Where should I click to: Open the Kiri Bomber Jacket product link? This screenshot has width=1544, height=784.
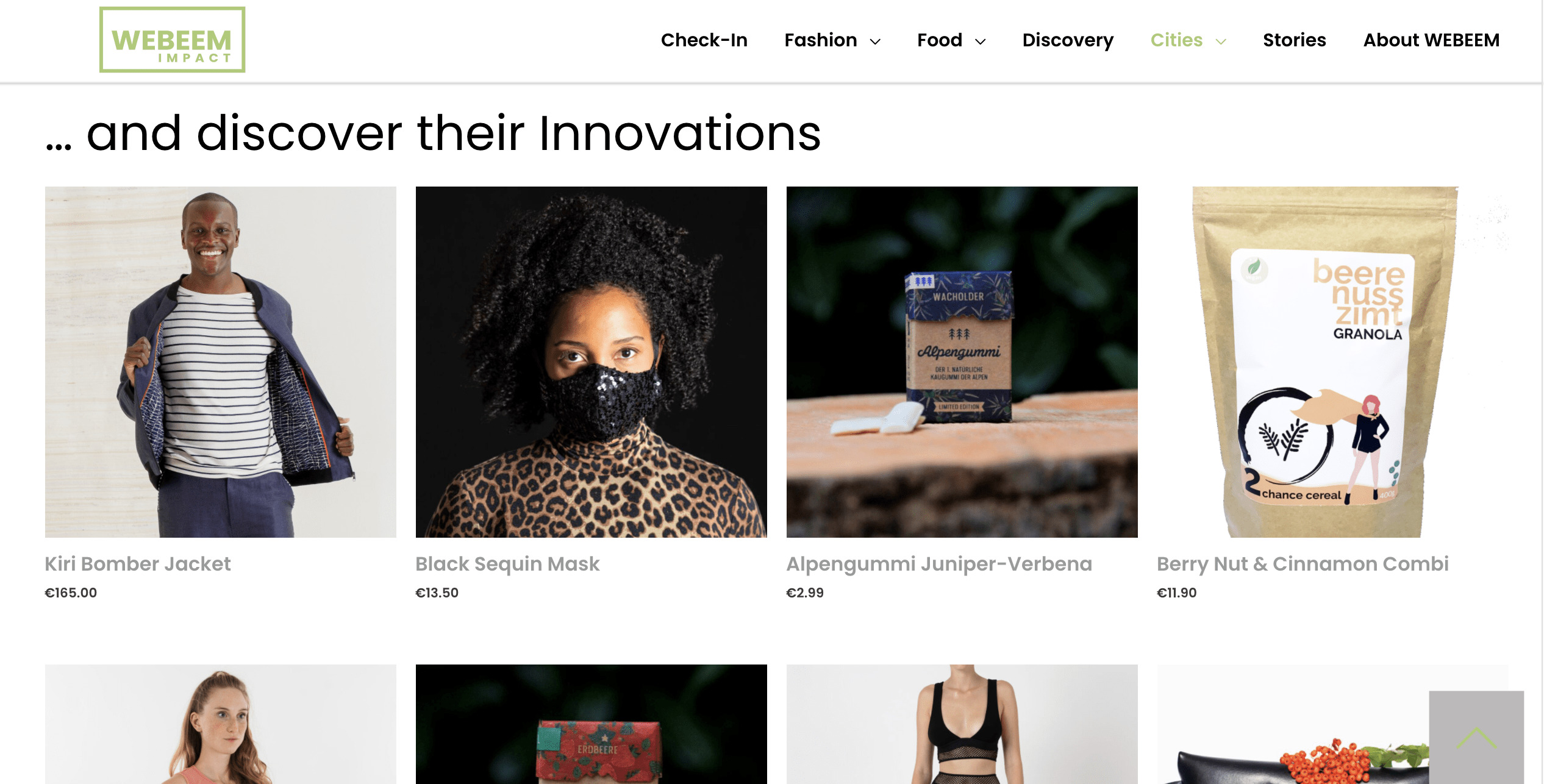(x=138, y=564)
